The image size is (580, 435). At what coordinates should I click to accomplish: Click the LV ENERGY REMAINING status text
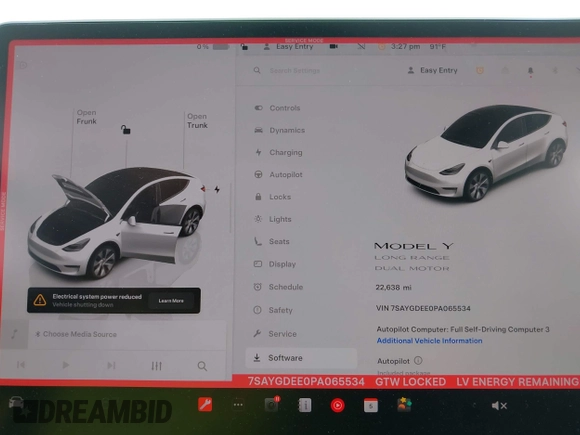click(x=518, y=382)
